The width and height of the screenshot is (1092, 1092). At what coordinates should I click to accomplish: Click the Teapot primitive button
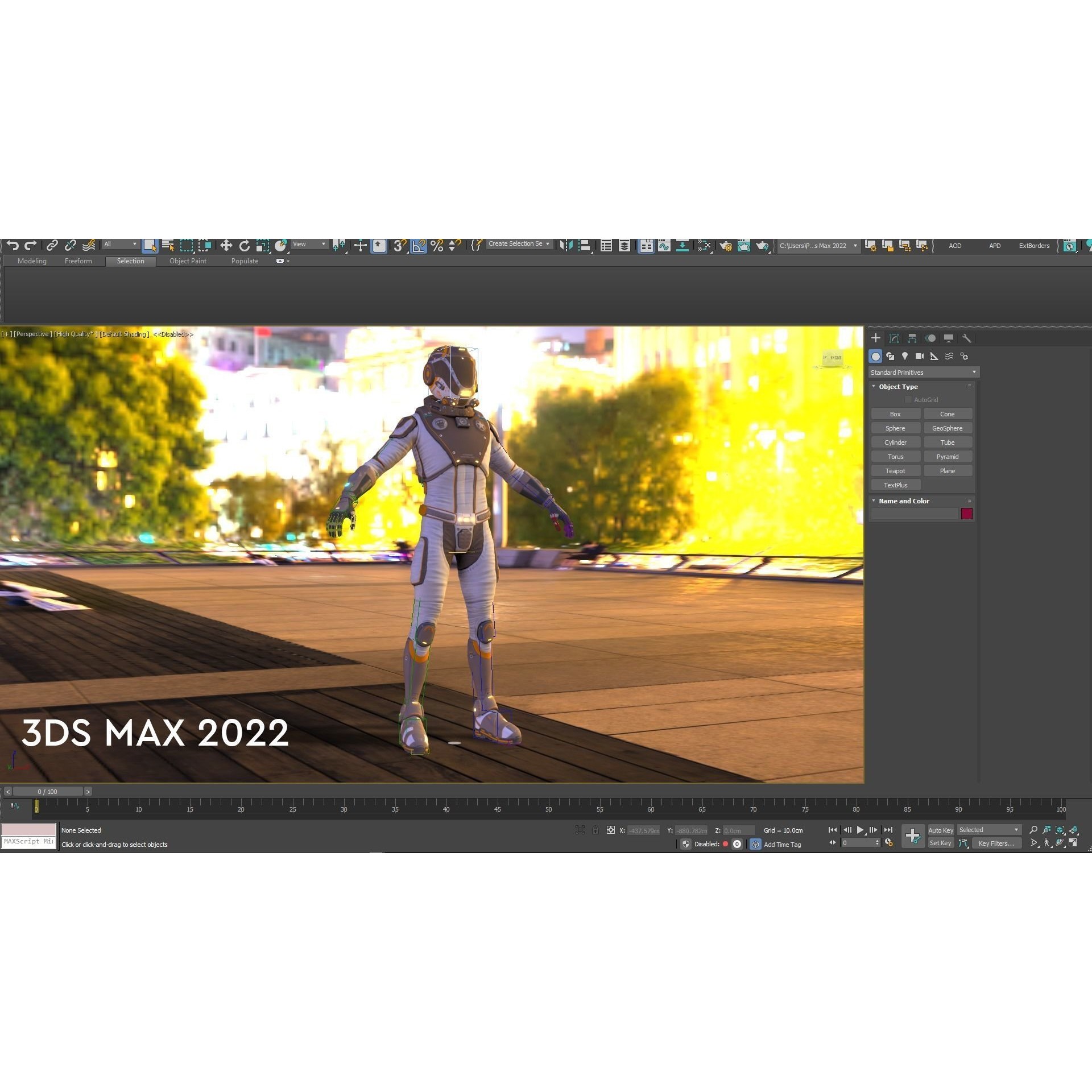[895, 470]
